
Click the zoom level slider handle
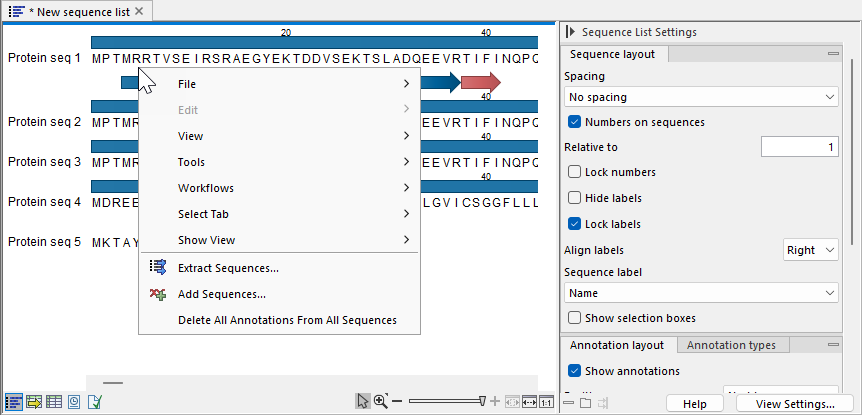pyautogui.click(x=484, y=401)
